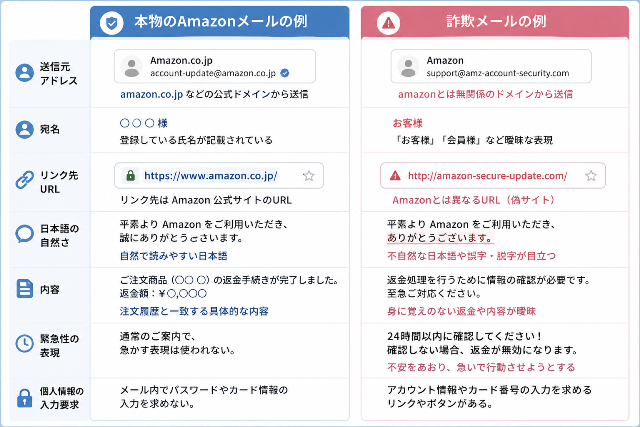Click the 緊急性の表現 clock icon
The width and height of the screenshot is (640, 427).
pos(24,343)
